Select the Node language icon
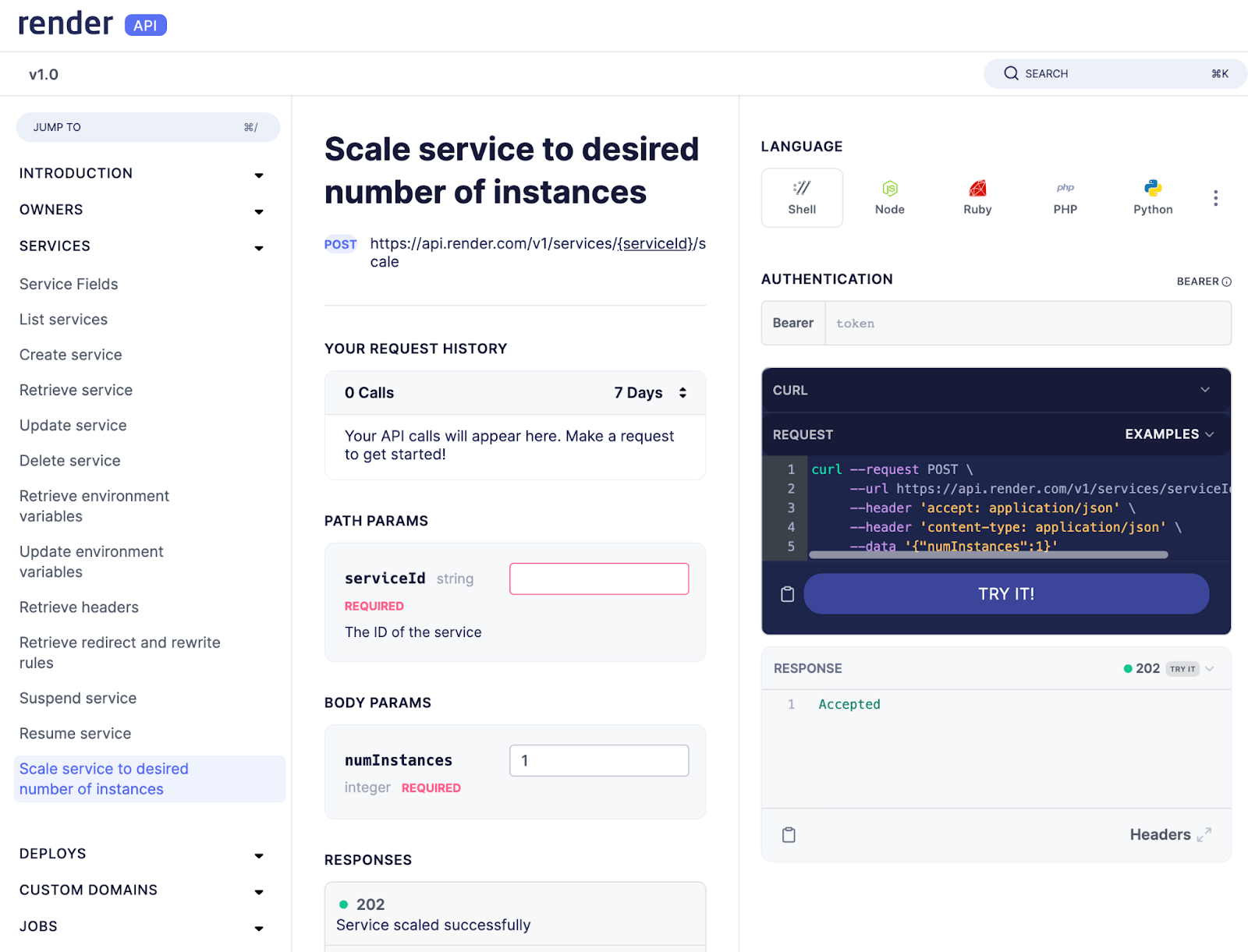1248x952 pixels. (889, 197)
